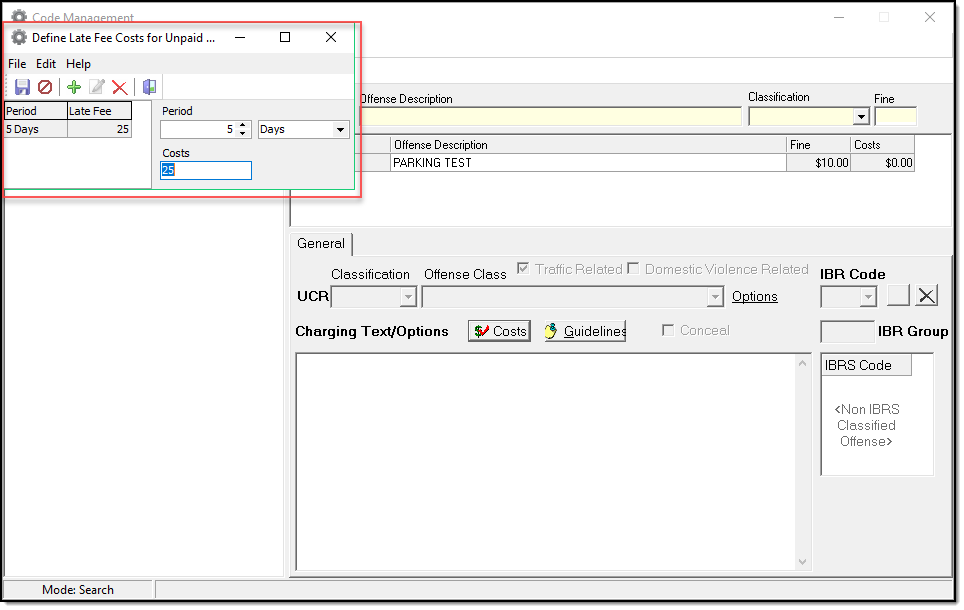Open the Offense Class dropdown

[x=714, y=297]
